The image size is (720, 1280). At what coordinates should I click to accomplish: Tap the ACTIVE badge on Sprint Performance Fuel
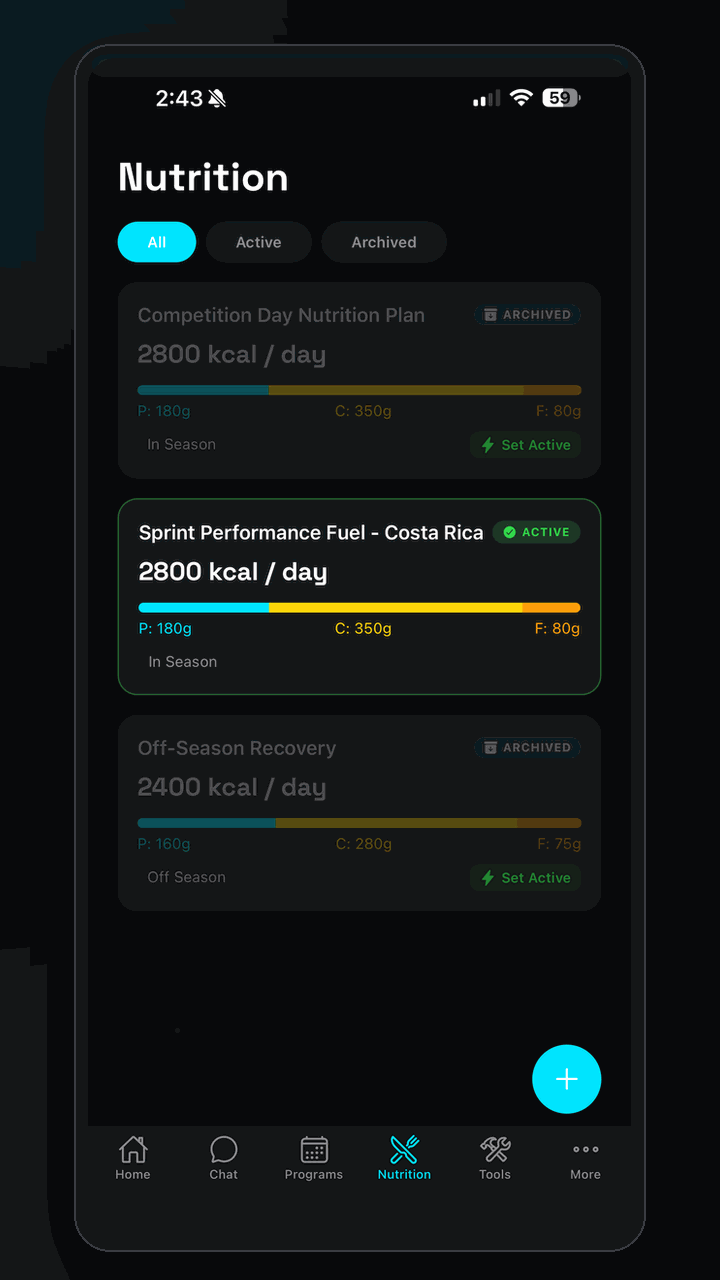[x=536, y=532]
